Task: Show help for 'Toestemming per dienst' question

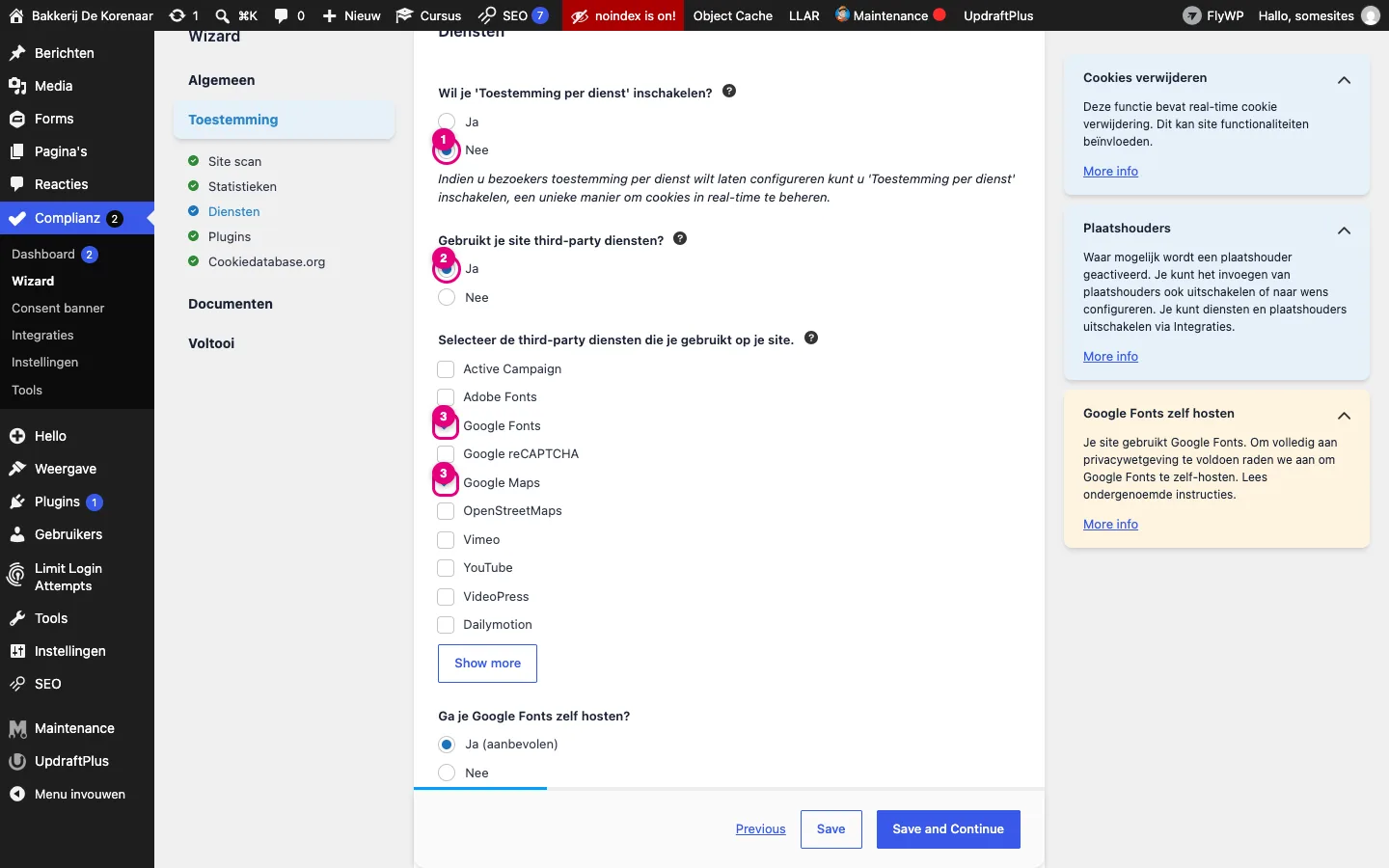Action: (729, 92)
